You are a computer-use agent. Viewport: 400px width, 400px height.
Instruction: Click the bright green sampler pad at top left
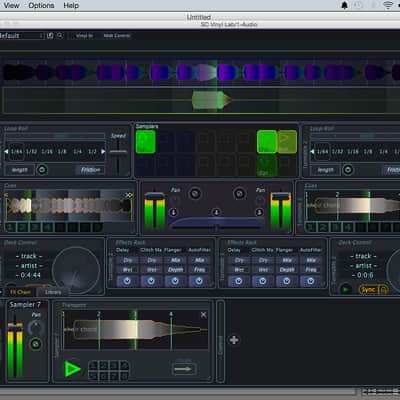point(146,142)
